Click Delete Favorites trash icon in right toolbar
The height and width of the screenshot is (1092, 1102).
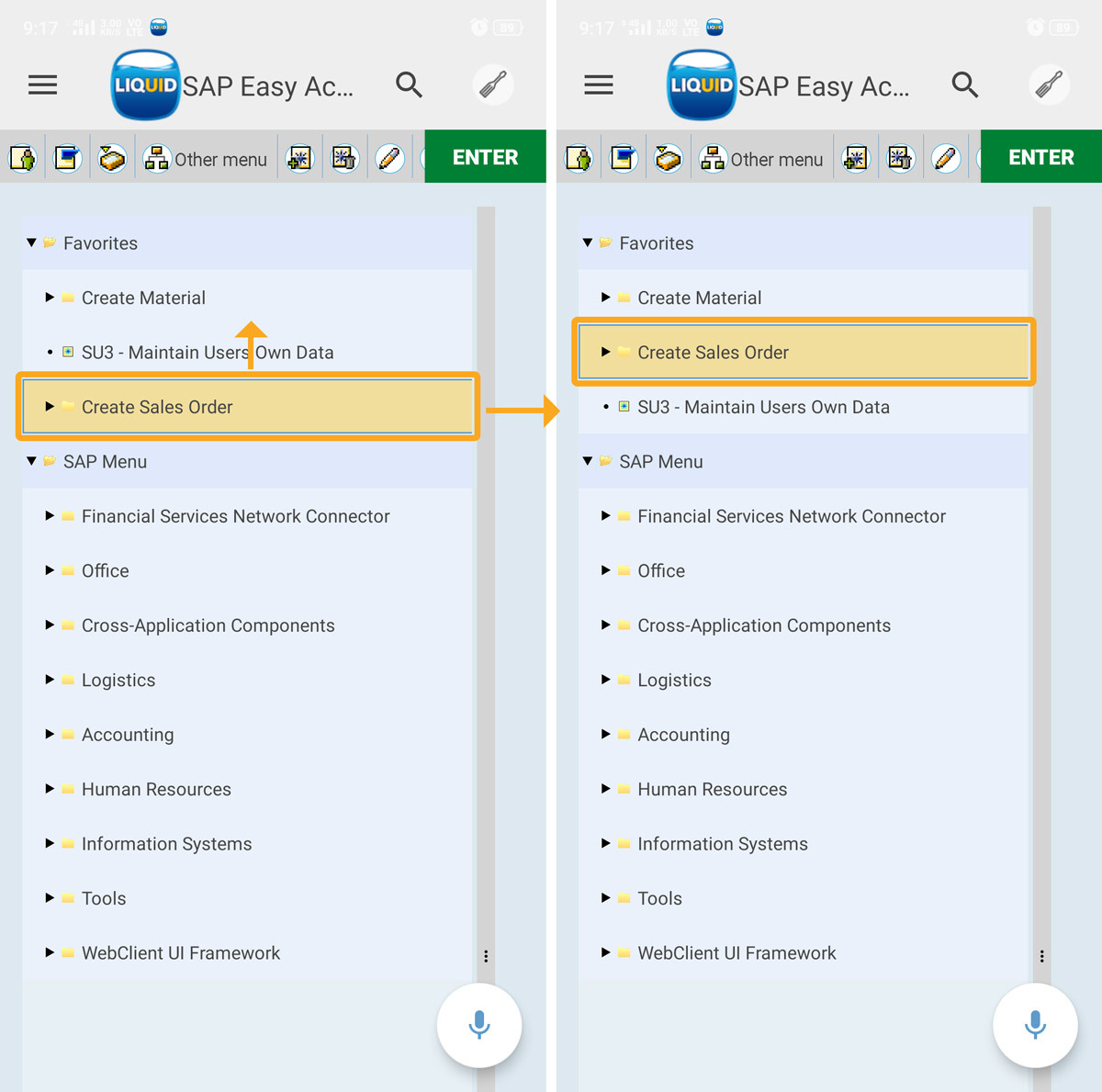tap(900, 159)
